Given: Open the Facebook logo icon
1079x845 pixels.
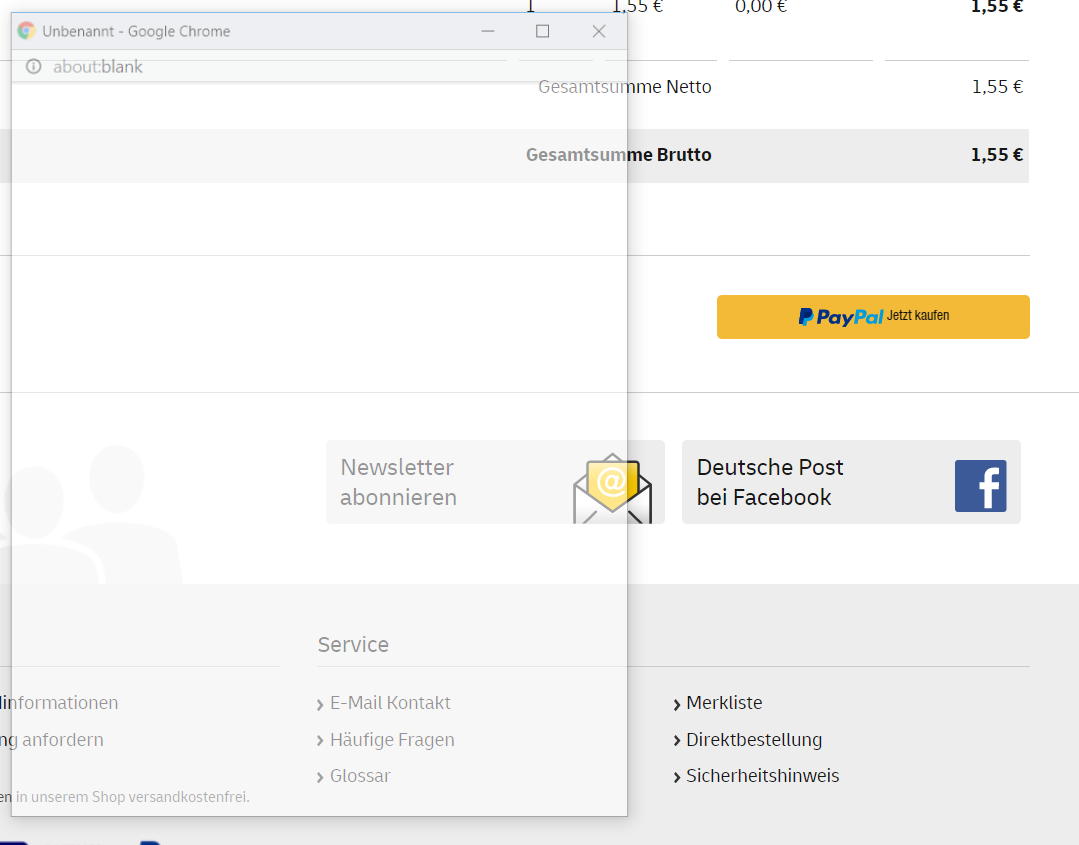Looking at the screenshot, I should pos(980,486).
